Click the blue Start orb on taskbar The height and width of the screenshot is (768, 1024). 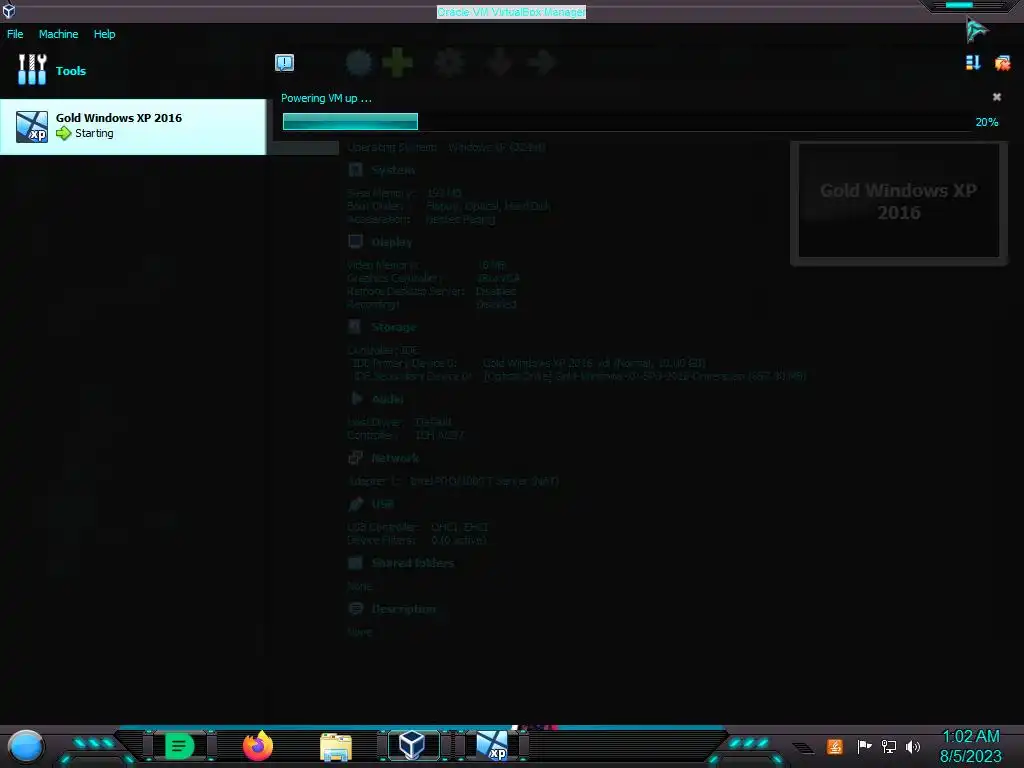(26, 746)
